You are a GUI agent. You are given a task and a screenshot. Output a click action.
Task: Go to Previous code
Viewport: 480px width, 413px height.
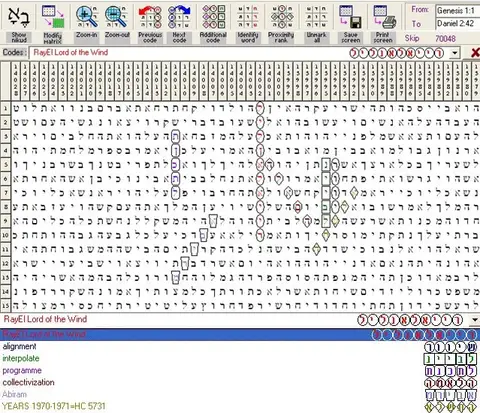click(150, 17)
